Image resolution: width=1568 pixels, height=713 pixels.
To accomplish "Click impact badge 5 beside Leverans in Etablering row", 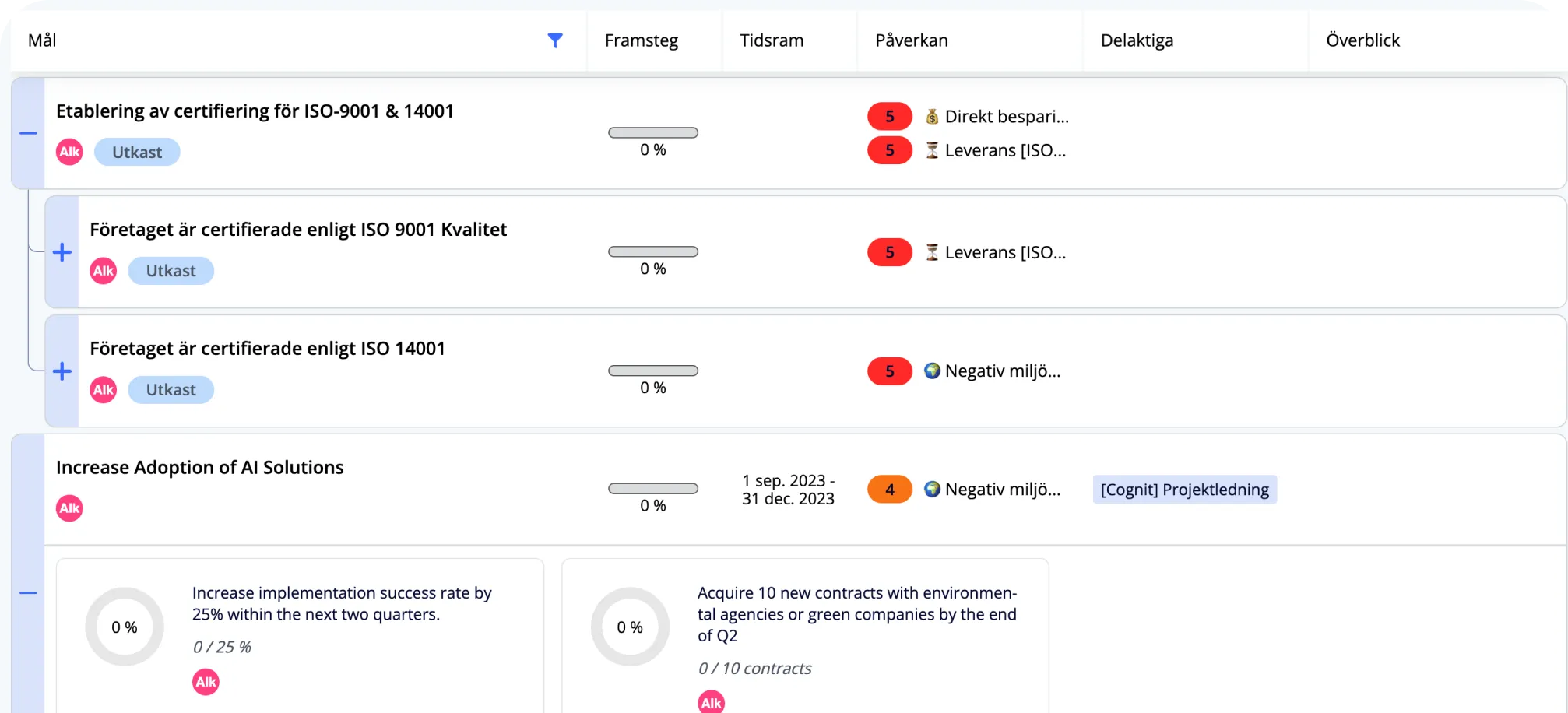I will pos(890,150).
